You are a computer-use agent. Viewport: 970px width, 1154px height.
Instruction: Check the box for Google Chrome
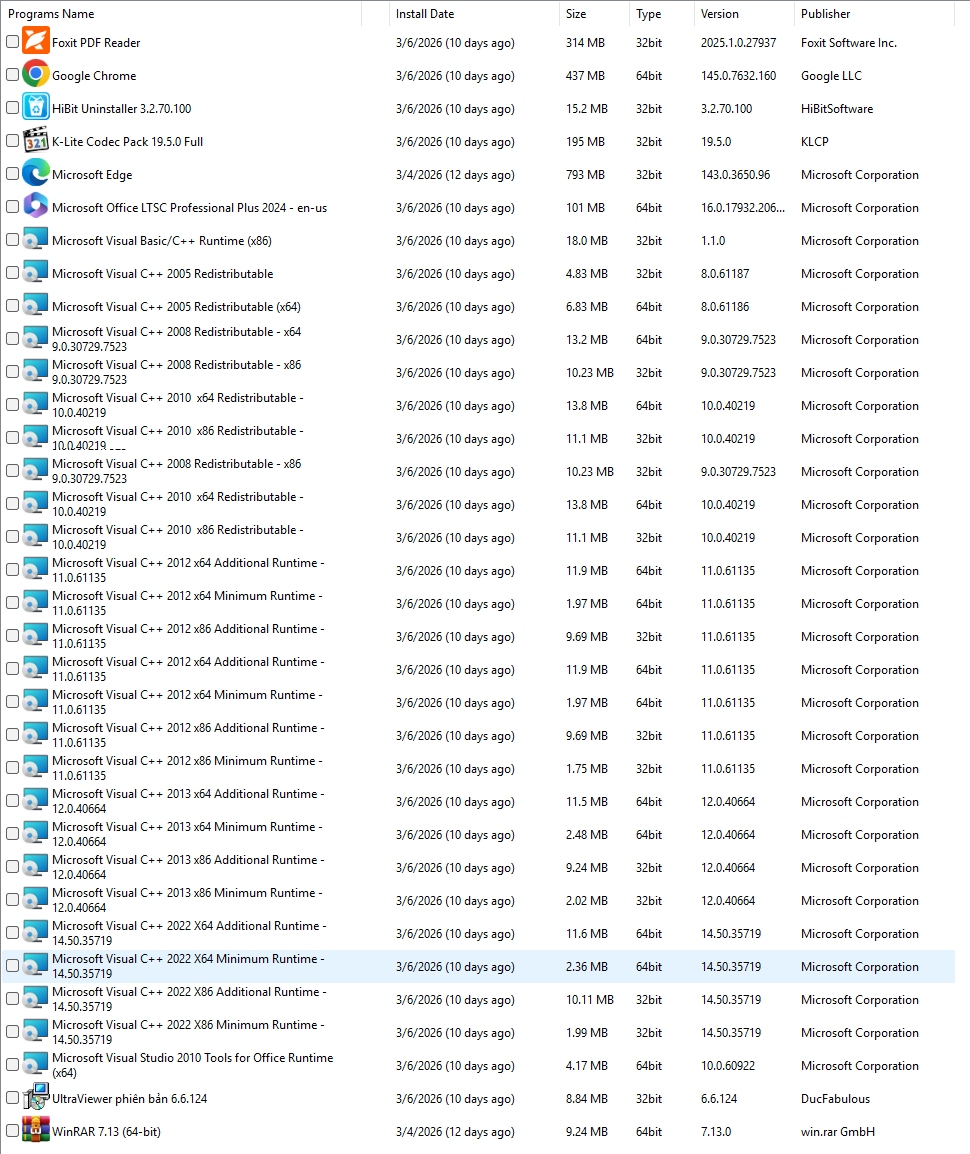[12, 75]
